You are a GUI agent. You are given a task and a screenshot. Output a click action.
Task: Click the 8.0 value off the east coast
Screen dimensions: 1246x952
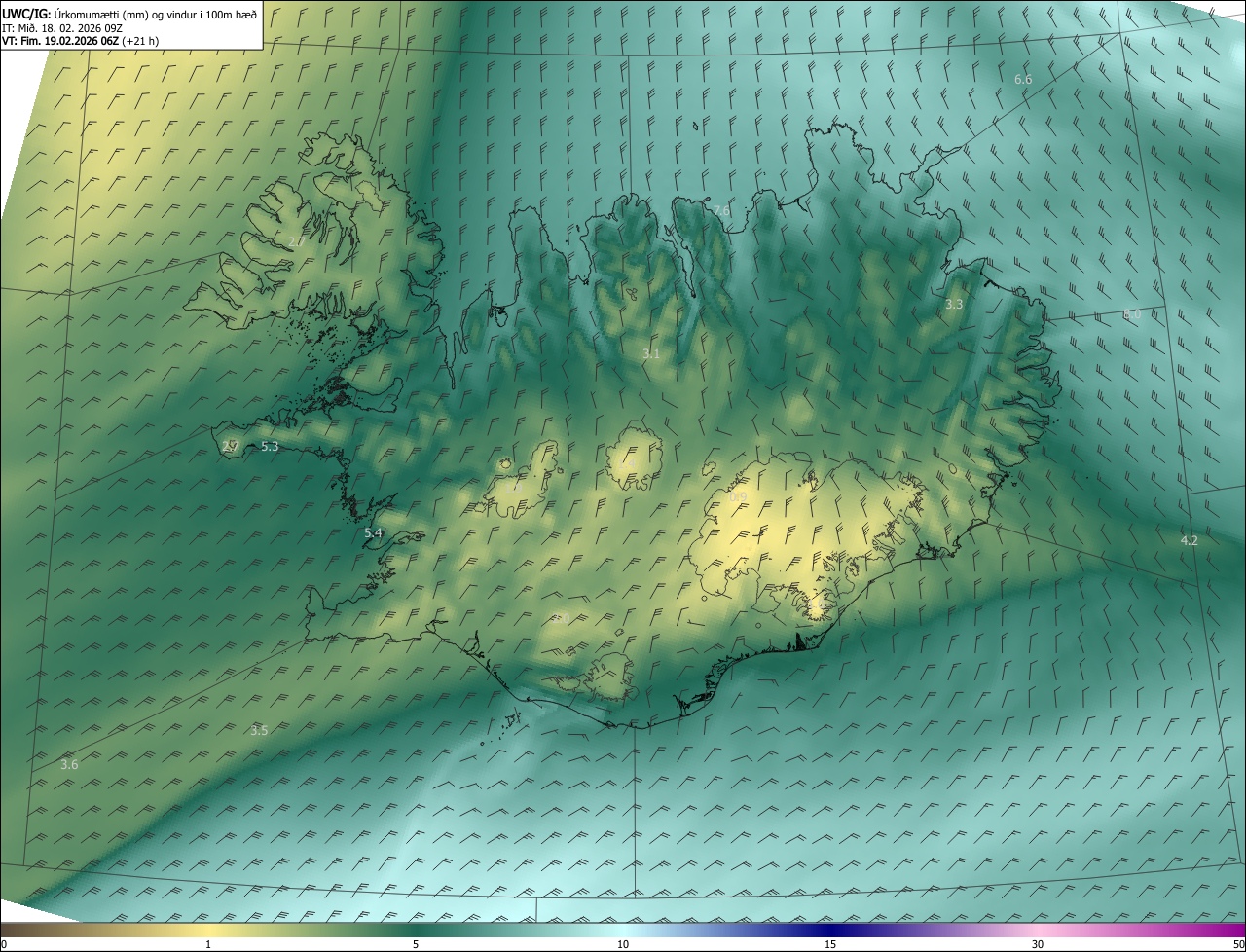click(1131, 314)
